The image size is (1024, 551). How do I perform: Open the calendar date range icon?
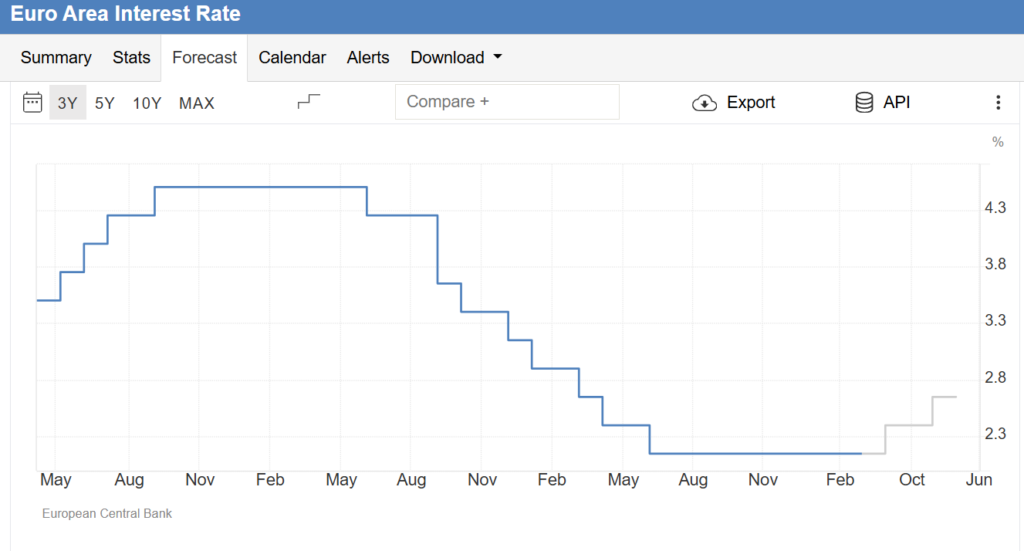click(32, 102)
